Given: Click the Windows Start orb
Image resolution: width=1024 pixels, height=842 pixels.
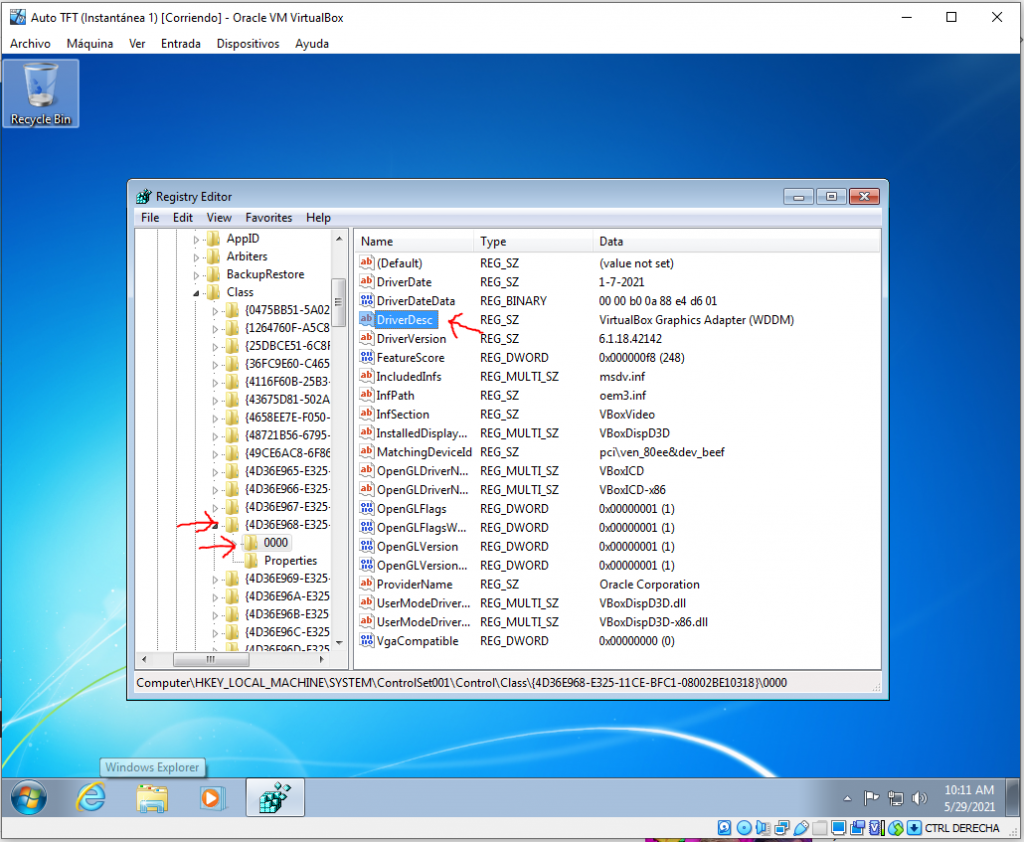Looking at the screenshot, I should (29, 797).
